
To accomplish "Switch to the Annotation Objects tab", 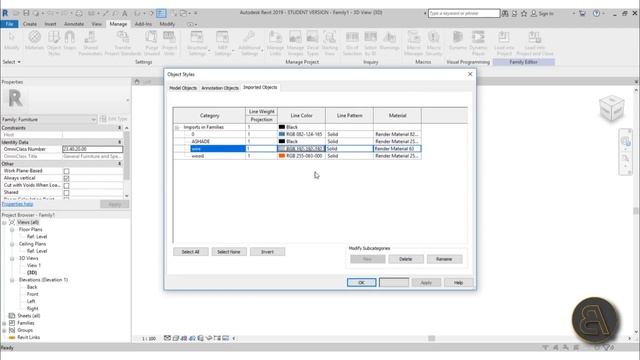I will click(x=220, y=88).
